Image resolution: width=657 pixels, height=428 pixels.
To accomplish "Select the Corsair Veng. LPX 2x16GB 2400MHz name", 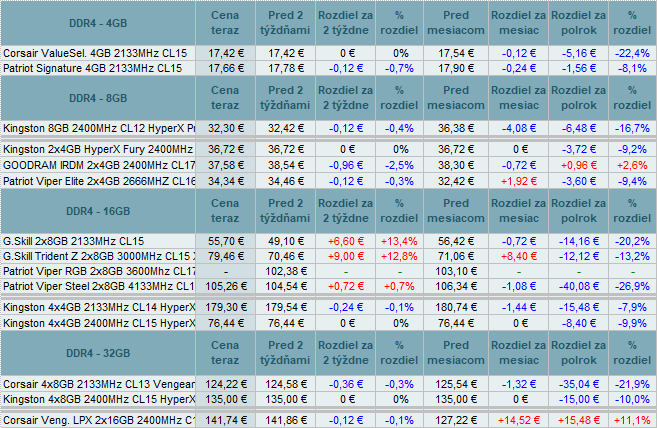I will point(99,420).
